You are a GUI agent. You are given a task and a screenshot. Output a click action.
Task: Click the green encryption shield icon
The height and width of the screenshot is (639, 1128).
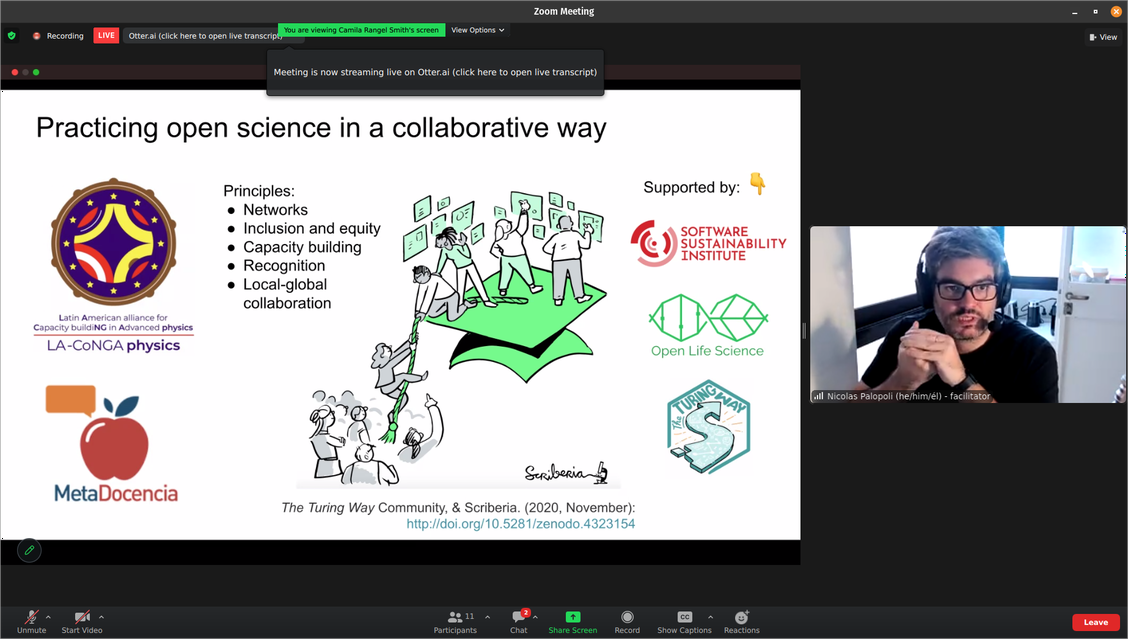pyautogui.click(x=12, y=35)
